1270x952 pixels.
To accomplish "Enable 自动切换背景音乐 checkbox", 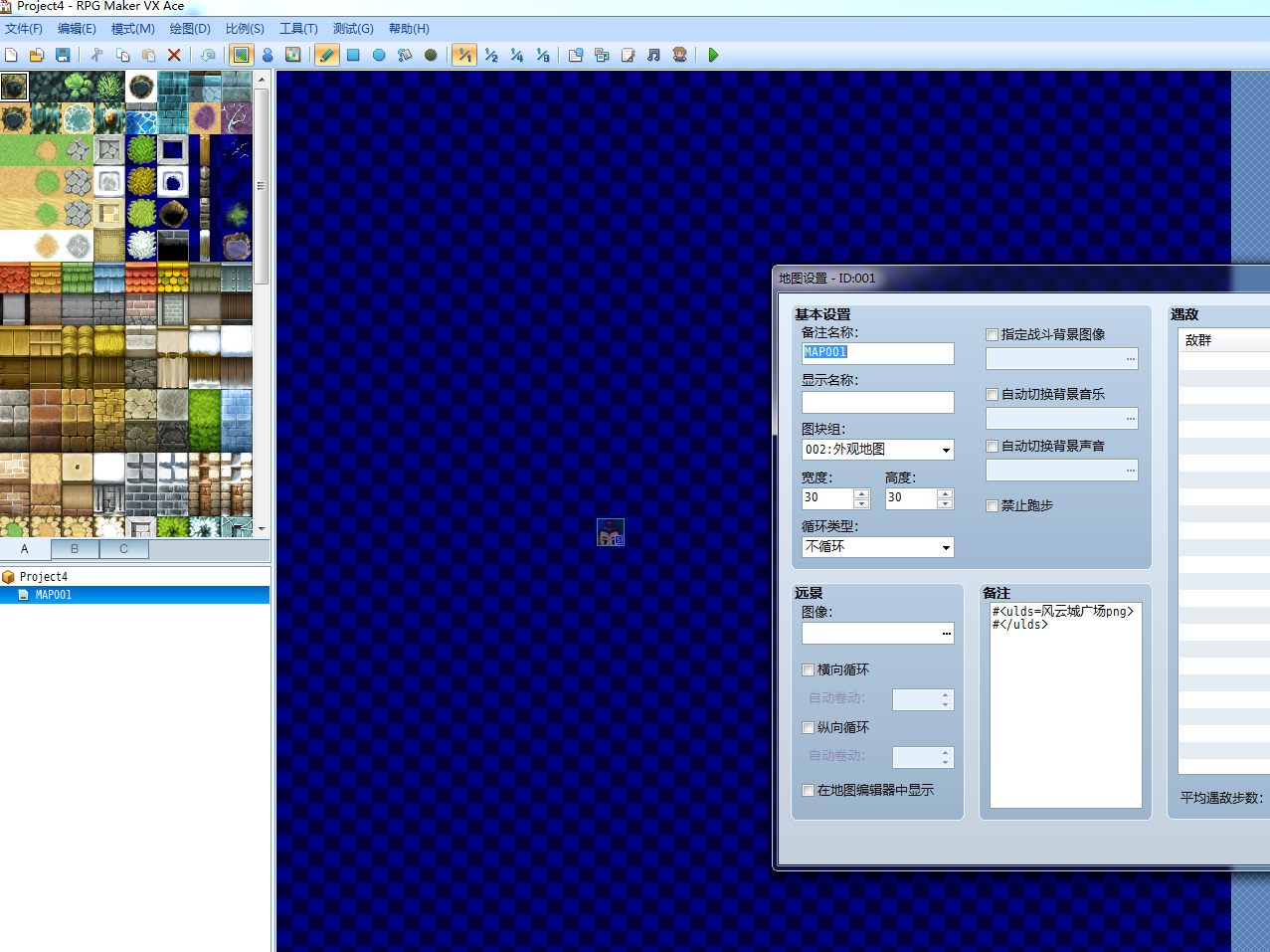I will [992, 395].
